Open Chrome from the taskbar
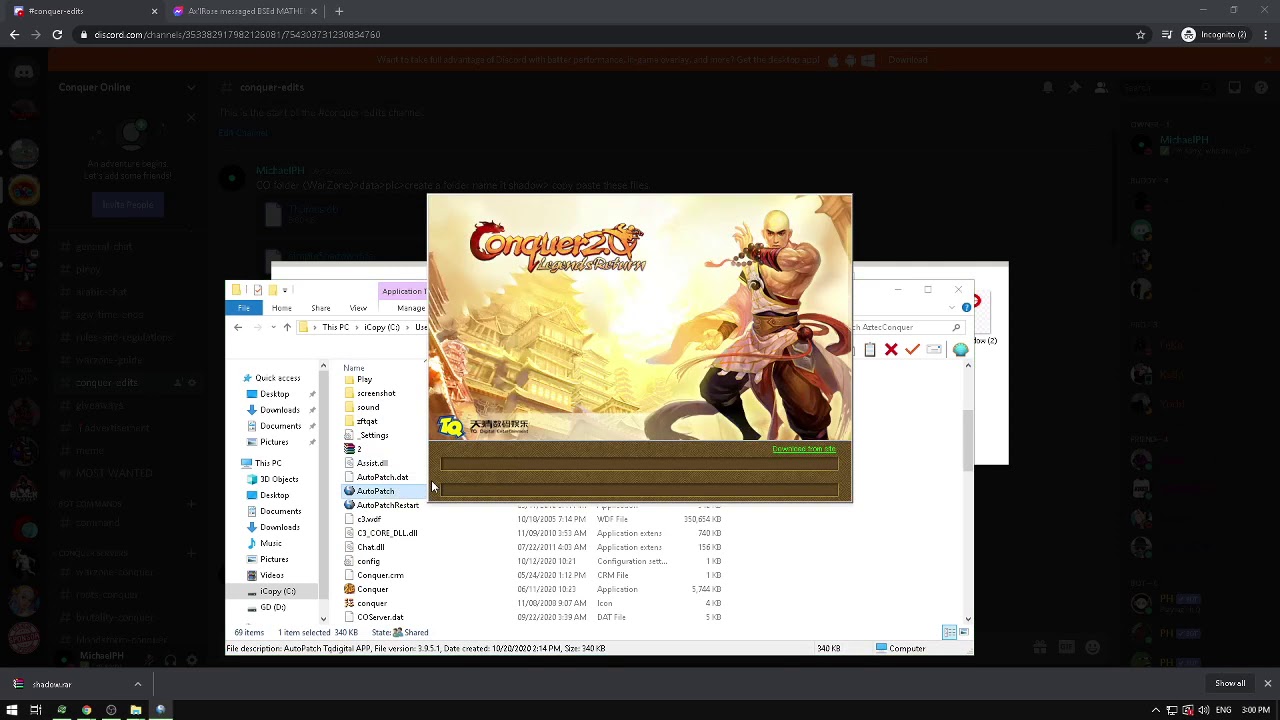 pyautogui.click(x=86, y=710)
